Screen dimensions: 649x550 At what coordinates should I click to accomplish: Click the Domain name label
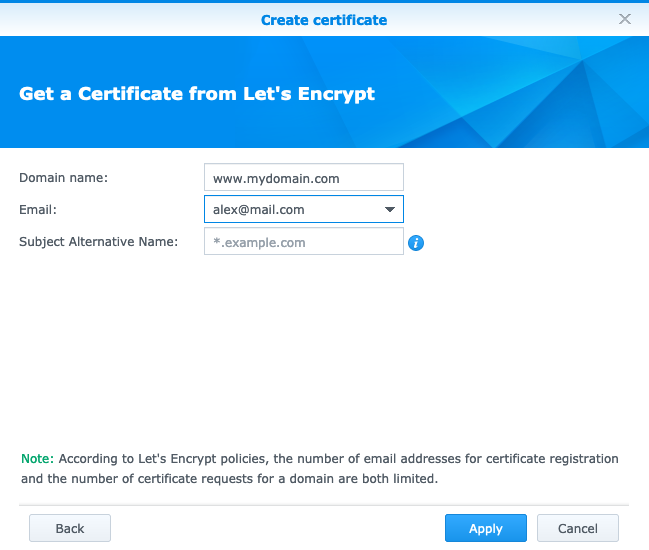click(63, 178)
